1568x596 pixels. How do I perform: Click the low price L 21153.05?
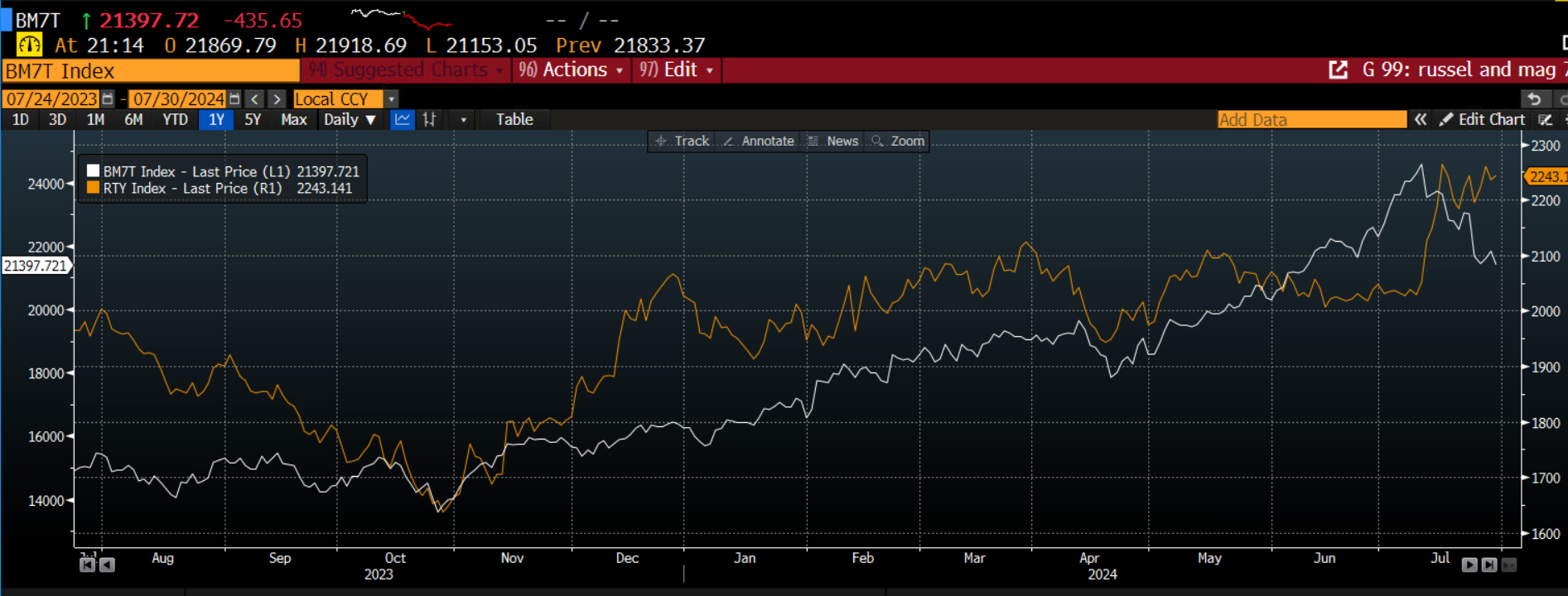(x=481, y=45)
